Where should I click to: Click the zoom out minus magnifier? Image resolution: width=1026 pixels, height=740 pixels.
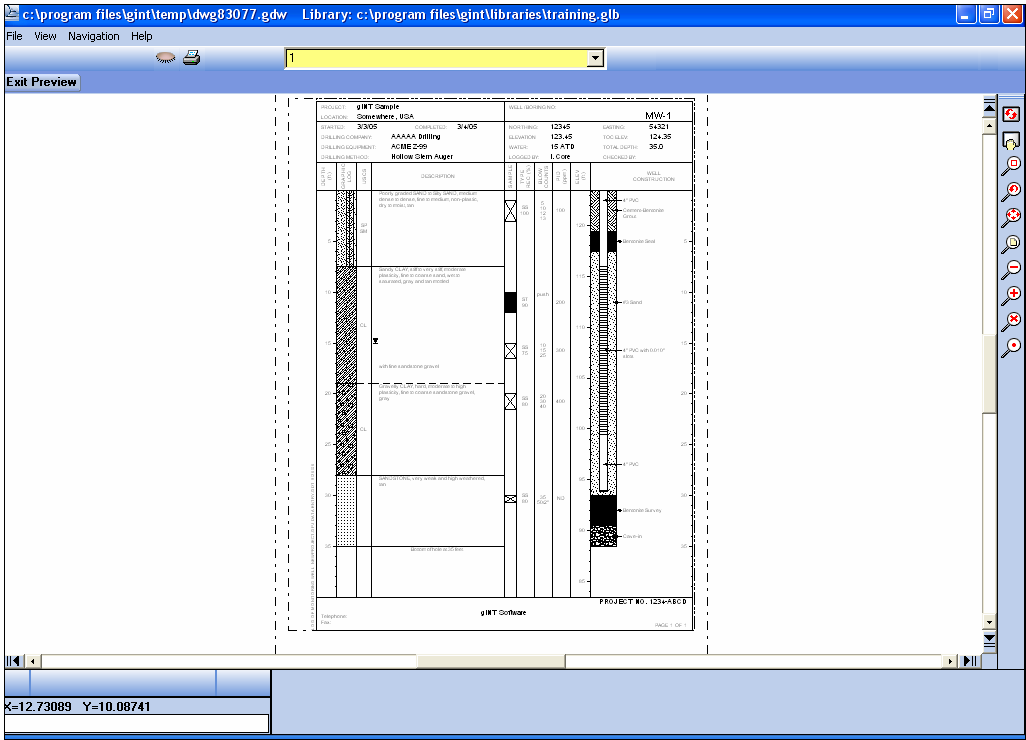point(1011,270)
